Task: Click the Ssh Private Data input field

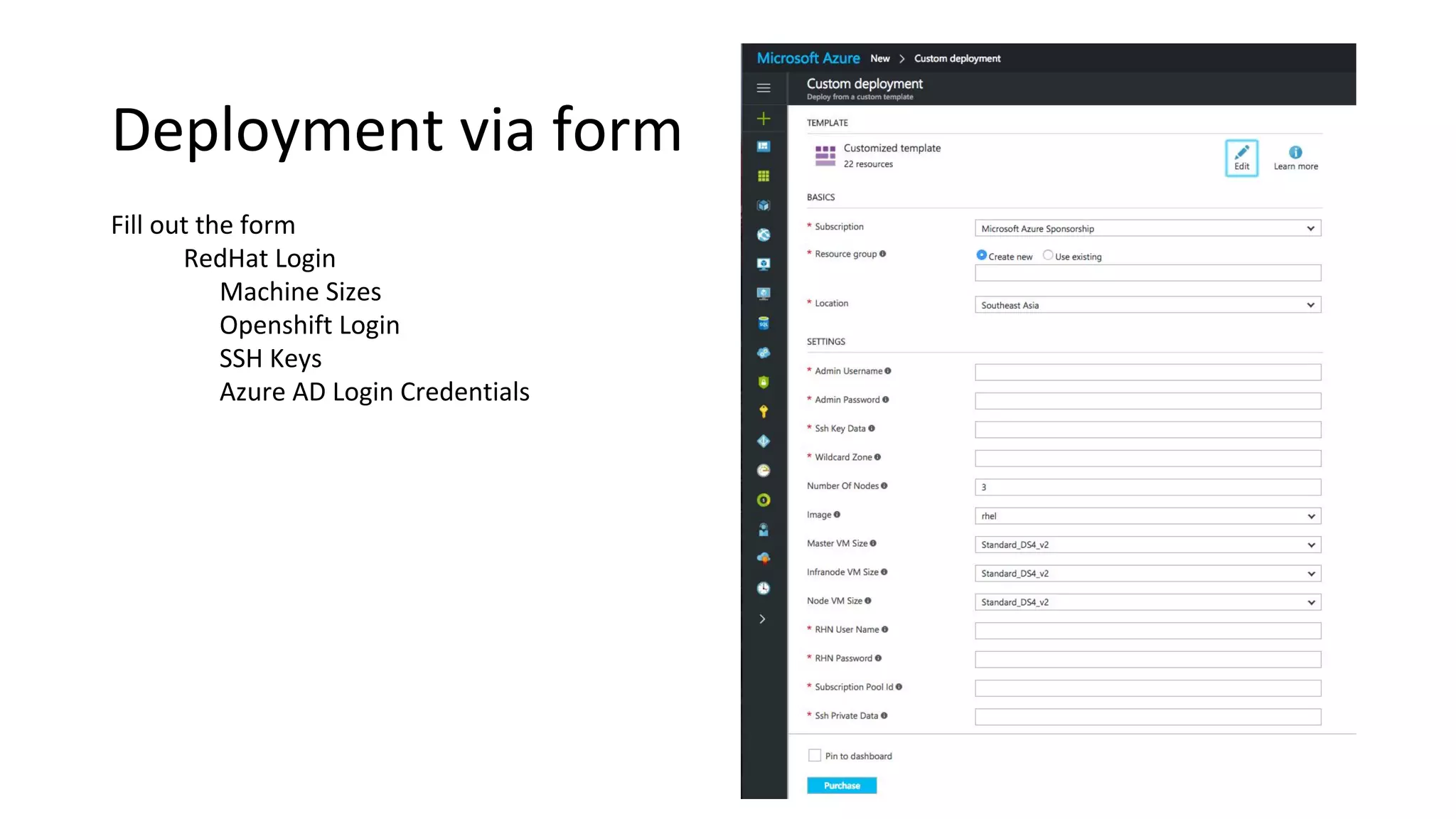Action: (1147, 717)
